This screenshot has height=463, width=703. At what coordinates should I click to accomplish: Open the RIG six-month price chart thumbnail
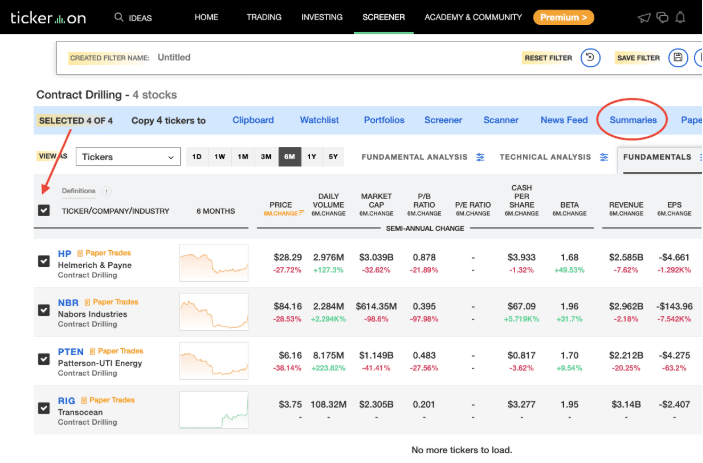pos(214,410)
